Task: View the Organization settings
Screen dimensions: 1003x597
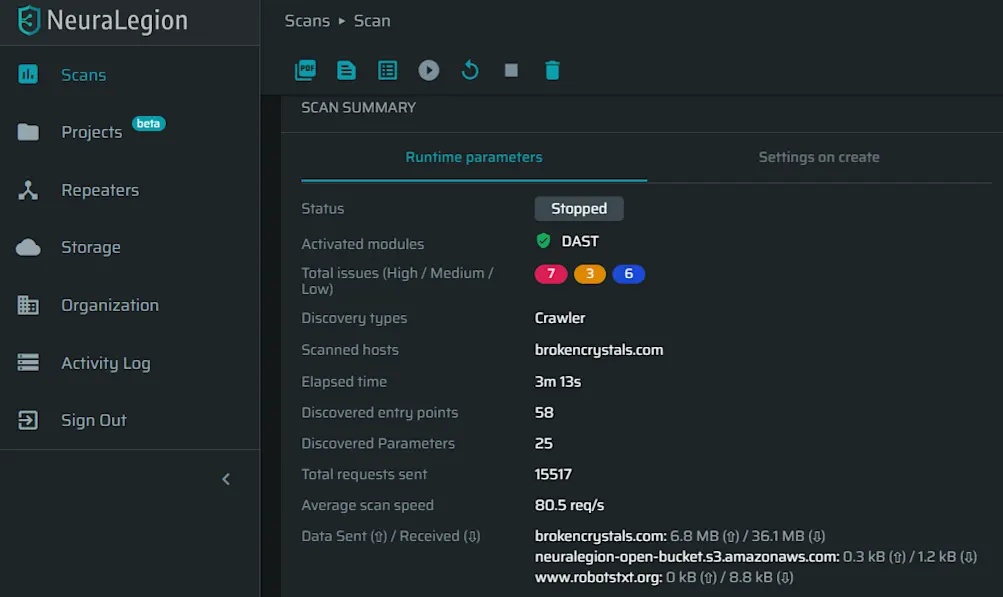Action: (x=110, y=305)
